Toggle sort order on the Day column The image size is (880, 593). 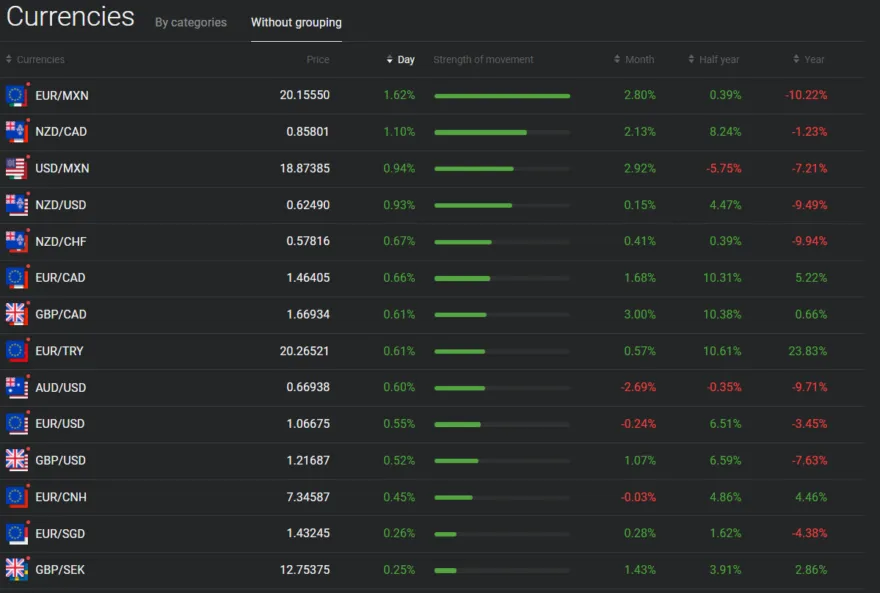400,59
